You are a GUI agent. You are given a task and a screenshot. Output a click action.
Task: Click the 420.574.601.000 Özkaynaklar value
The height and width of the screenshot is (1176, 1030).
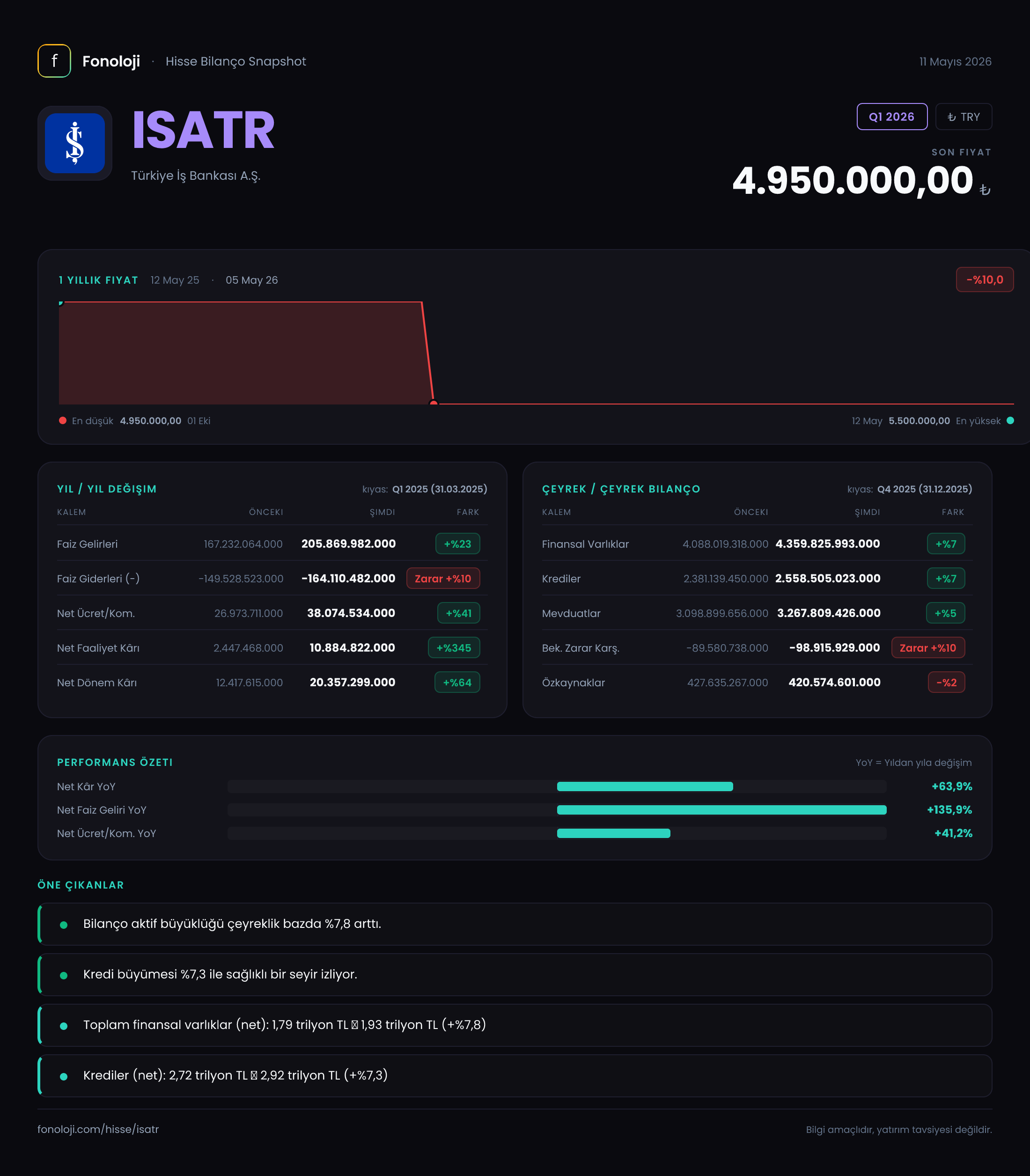click(835, 682)
